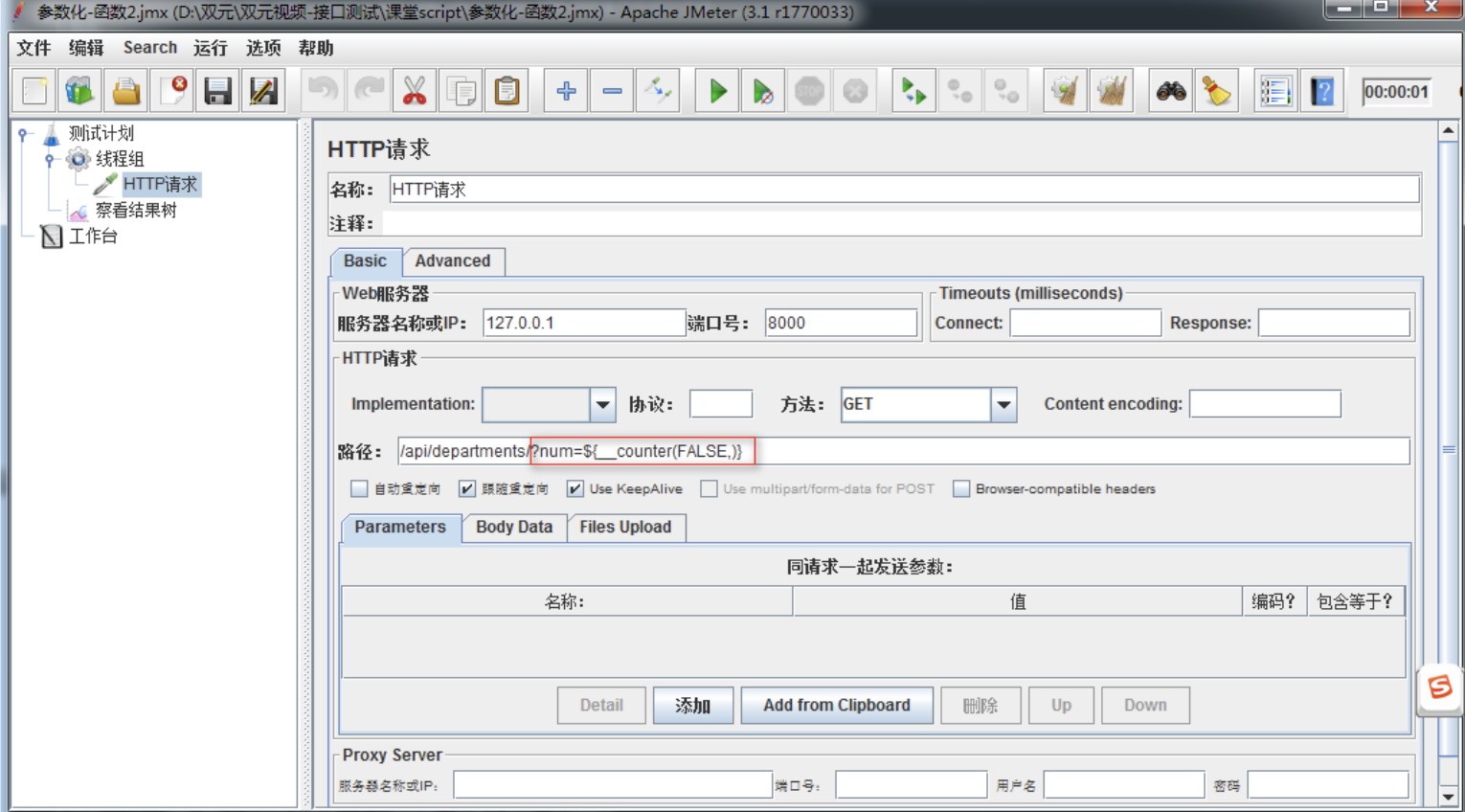Click the 添加 button

point(693,706)
